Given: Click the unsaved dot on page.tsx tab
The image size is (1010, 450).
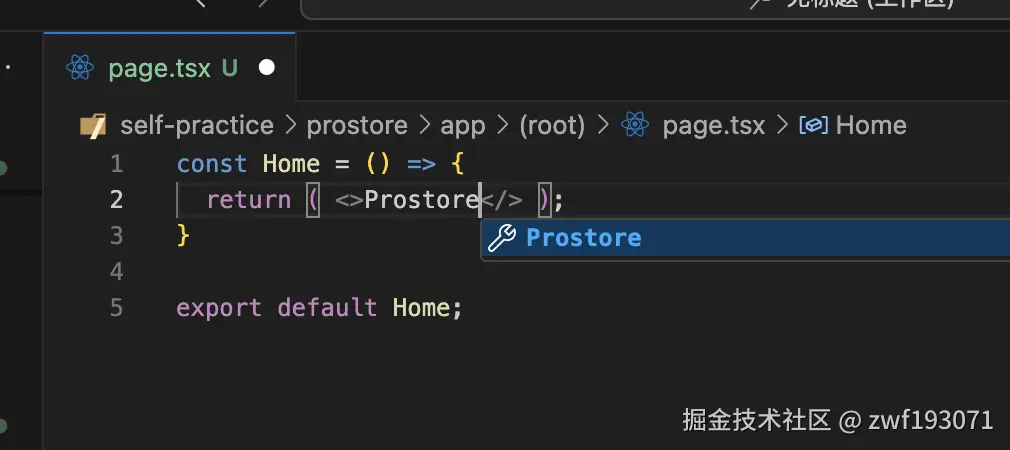Looking at the screenshot, I should point(267,68).
